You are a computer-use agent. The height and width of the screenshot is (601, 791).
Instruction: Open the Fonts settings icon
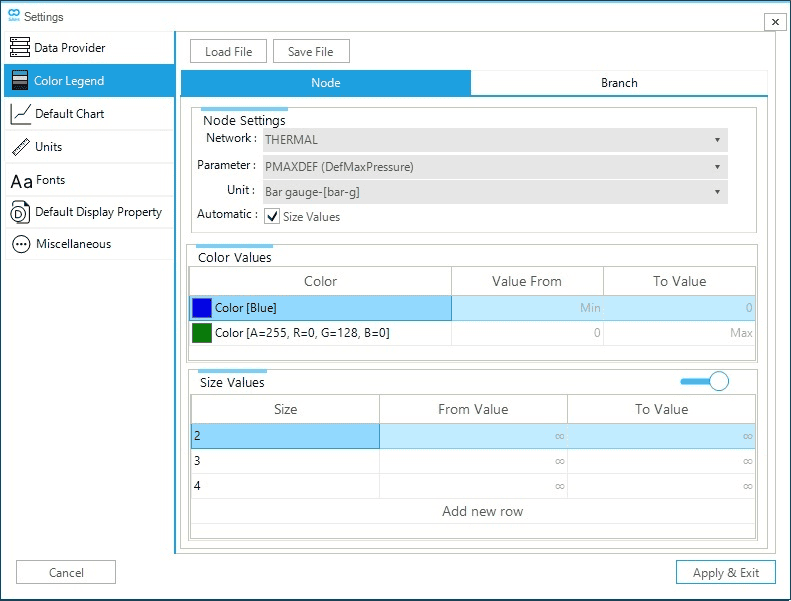point(21,181)
